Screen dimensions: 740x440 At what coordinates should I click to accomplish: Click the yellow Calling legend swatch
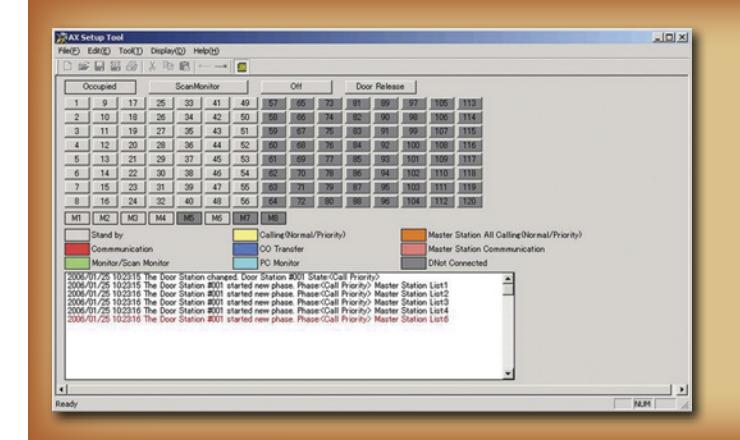pyautogui.click(x=245, y=235)
